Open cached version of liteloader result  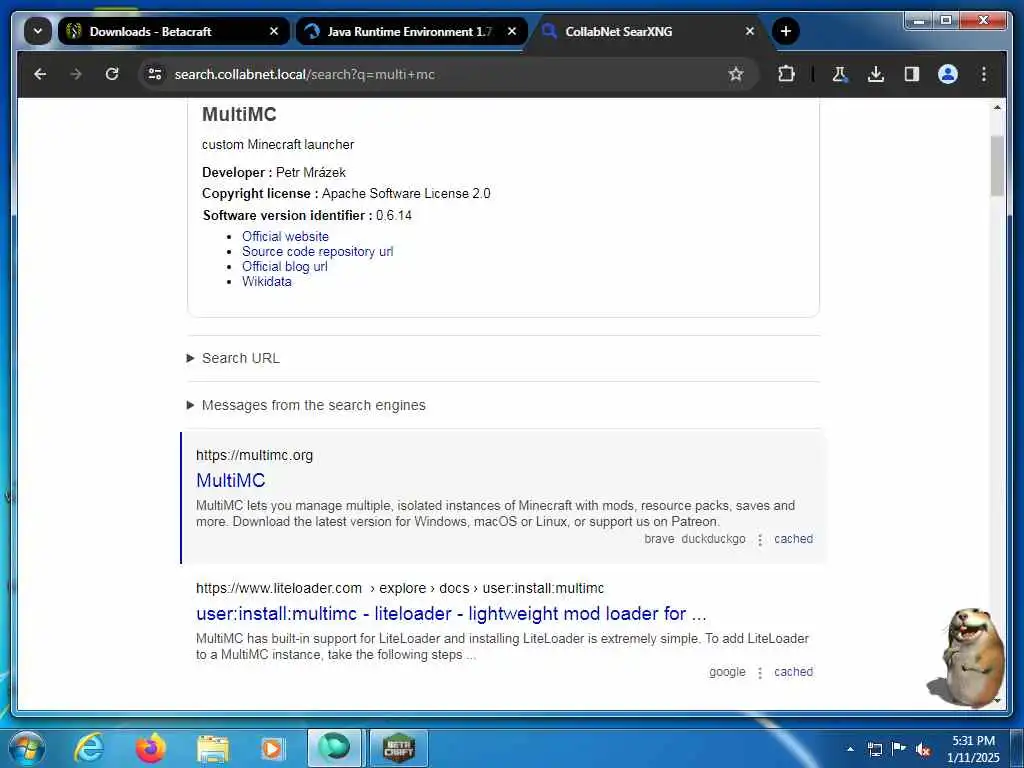[x=793, y=672]
